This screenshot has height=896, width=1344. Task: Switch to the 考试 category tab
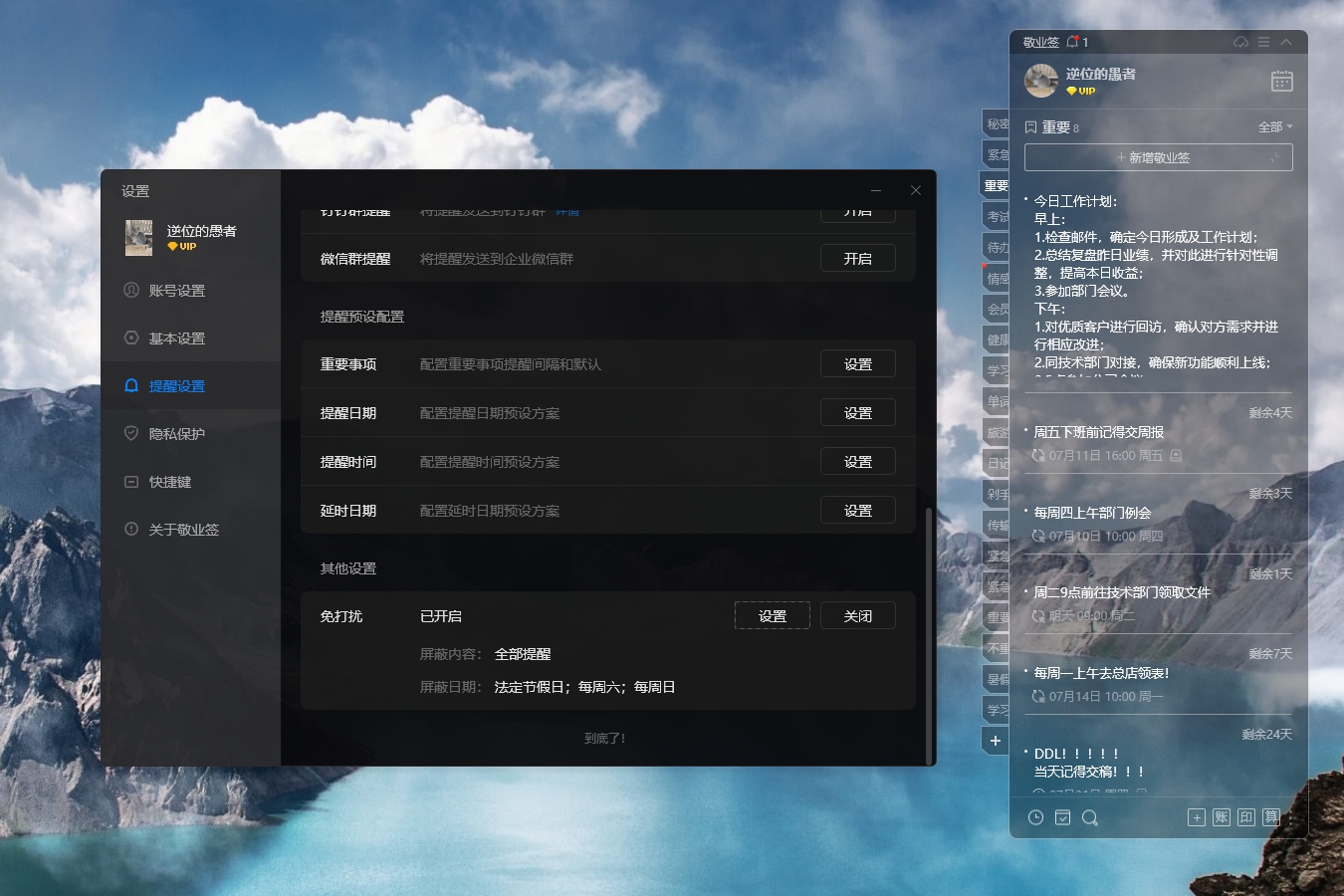click(997, 216)
